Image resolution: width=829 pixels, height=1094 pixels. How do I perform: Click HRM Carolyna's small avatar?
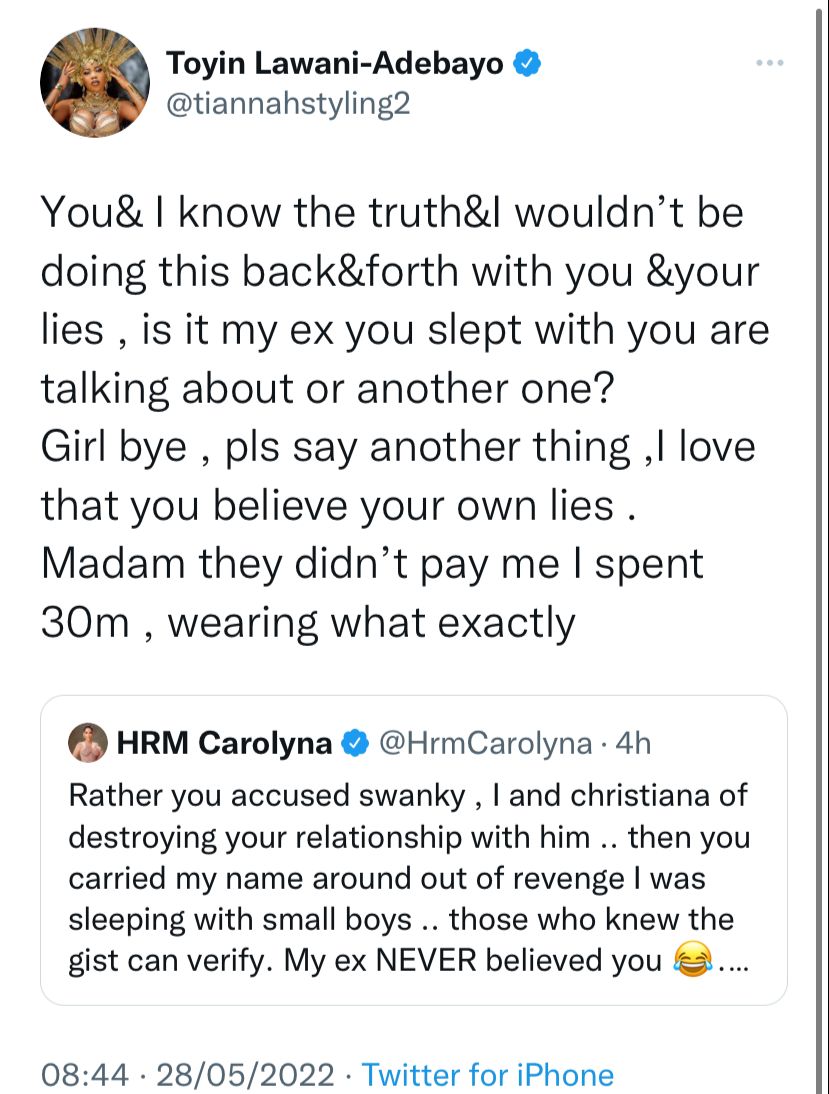[88, 742]
